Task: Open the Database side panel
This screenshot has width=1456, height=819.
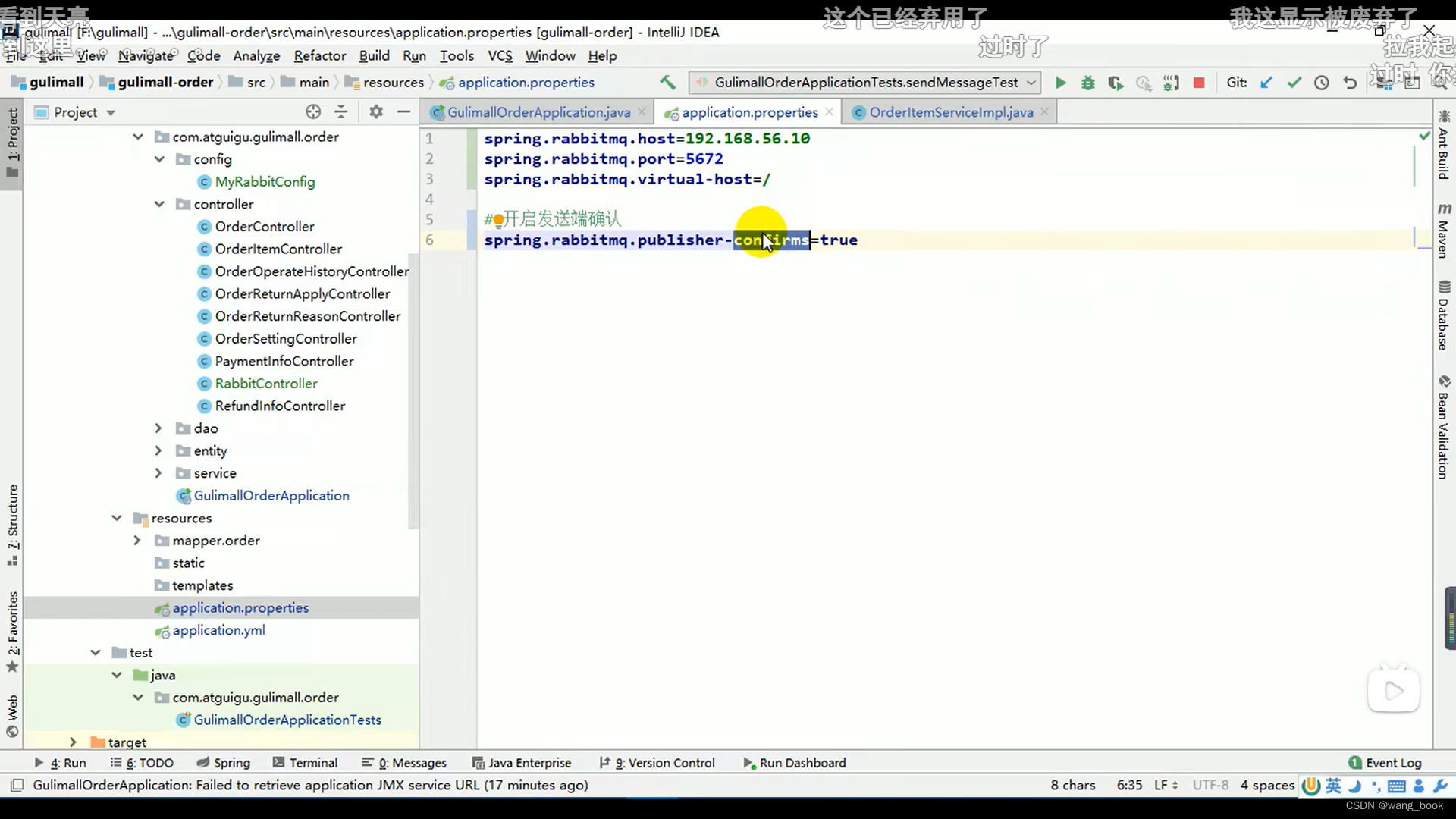Action: tap(1444, 315)
